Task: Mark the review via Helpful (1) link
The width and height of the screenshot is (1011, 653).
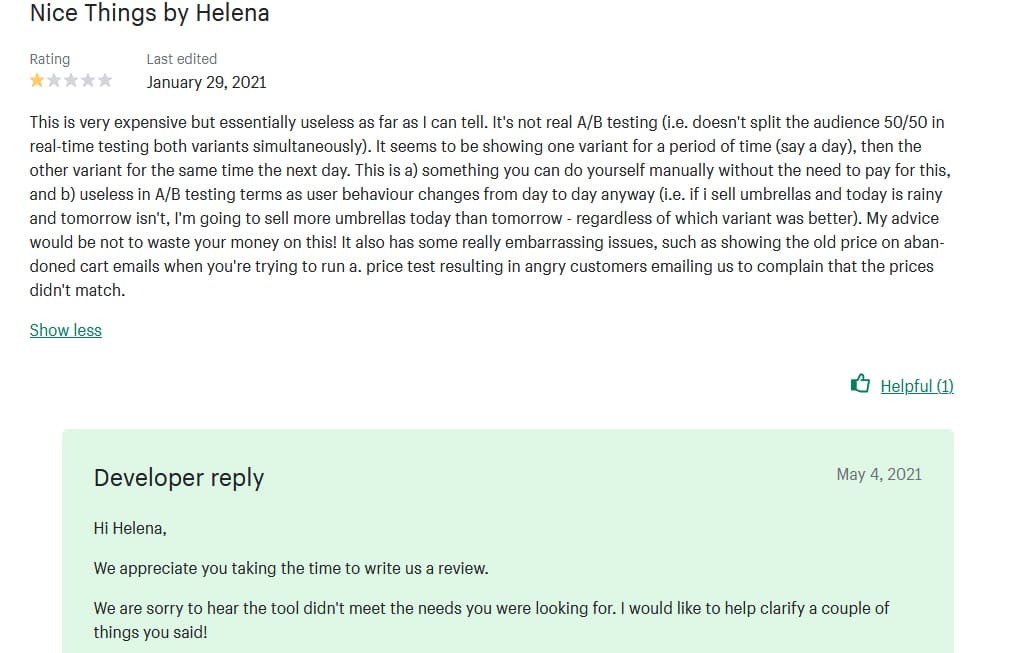Action: coord(917,386)
